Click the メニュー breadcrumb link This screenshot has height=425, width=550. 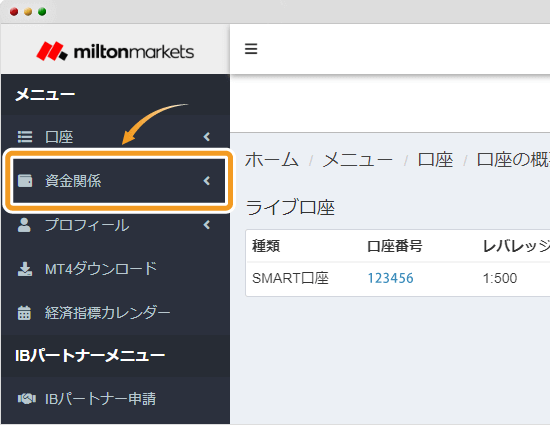[x=357, y=160]
